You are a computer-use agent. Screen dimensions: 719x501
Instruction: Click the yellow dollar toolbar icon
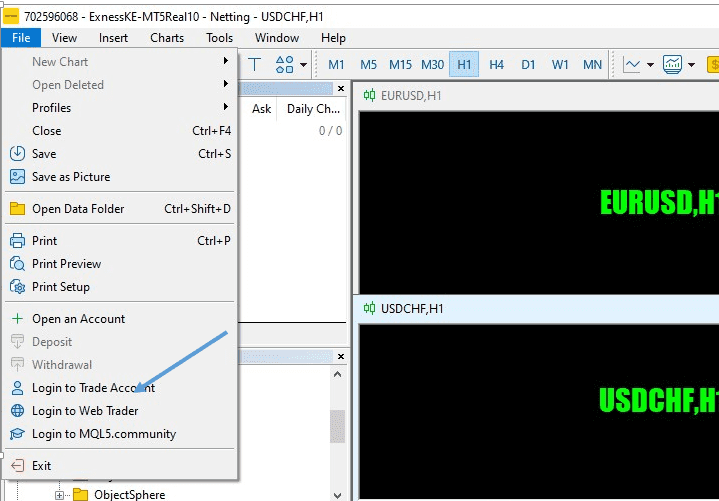coord(713,65)
